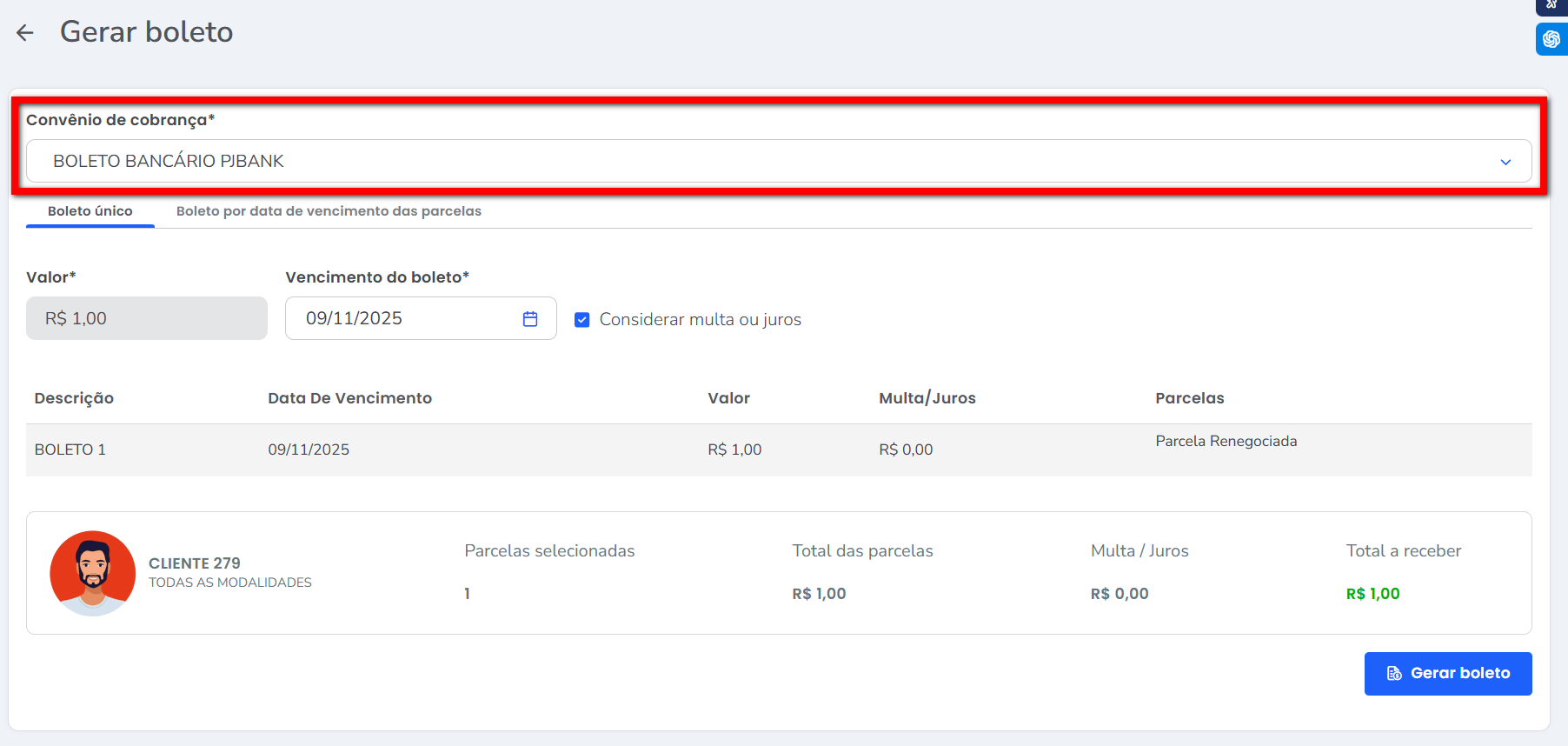The width and height of the screenshot is (1568, 746).
Task: Click the client avatar picture
Action: 93,574
